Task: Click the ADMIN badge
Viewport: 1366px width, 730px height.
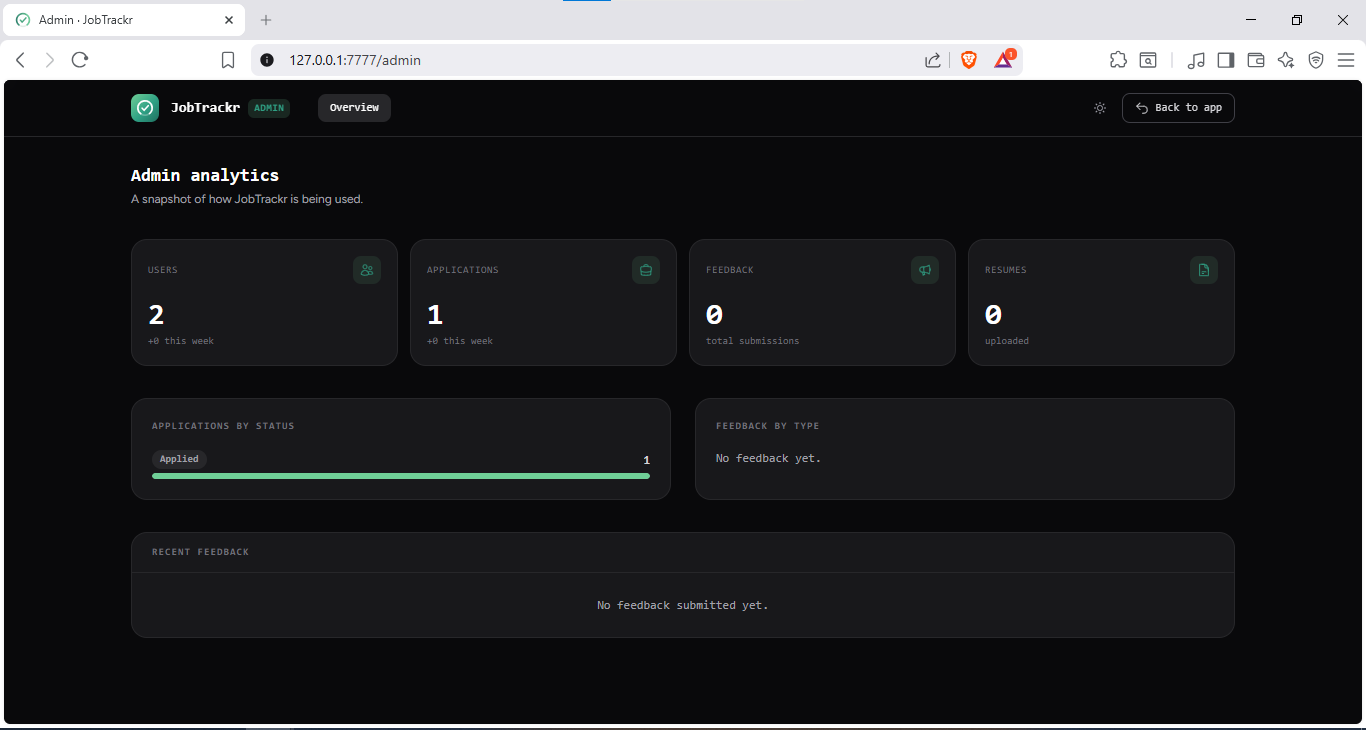Action: coord(269,108)
